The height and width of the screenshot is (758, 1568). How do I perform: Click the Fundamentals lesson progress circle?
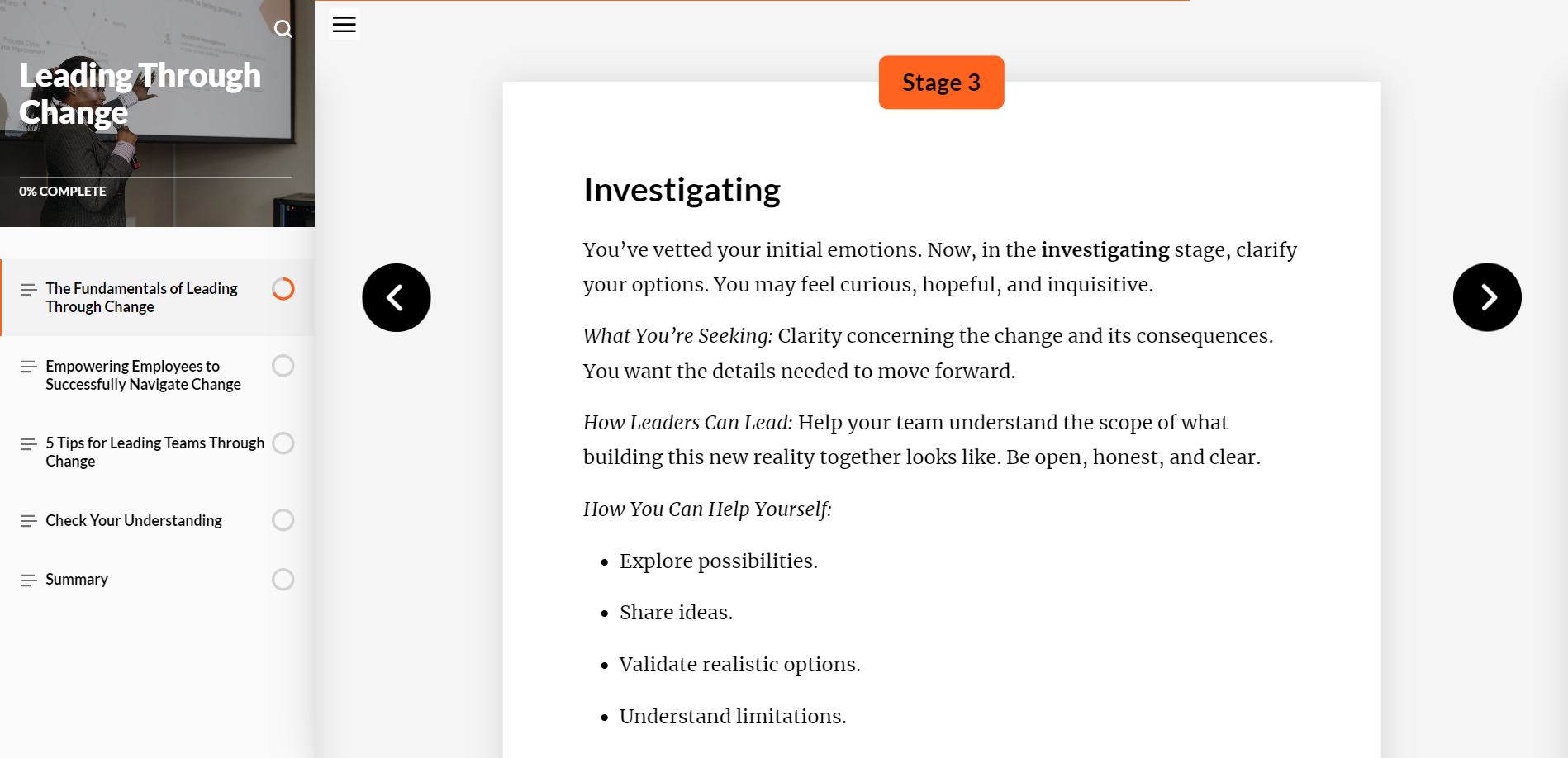(x=283, y=289)
